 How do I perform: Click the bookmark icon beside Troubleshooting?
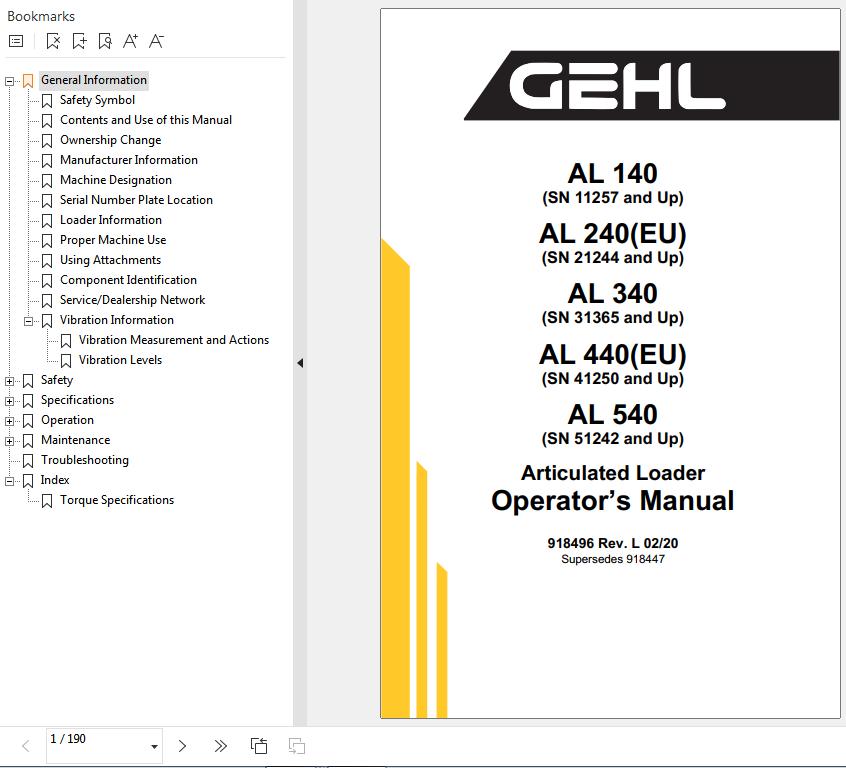click(x=28, y=461)
